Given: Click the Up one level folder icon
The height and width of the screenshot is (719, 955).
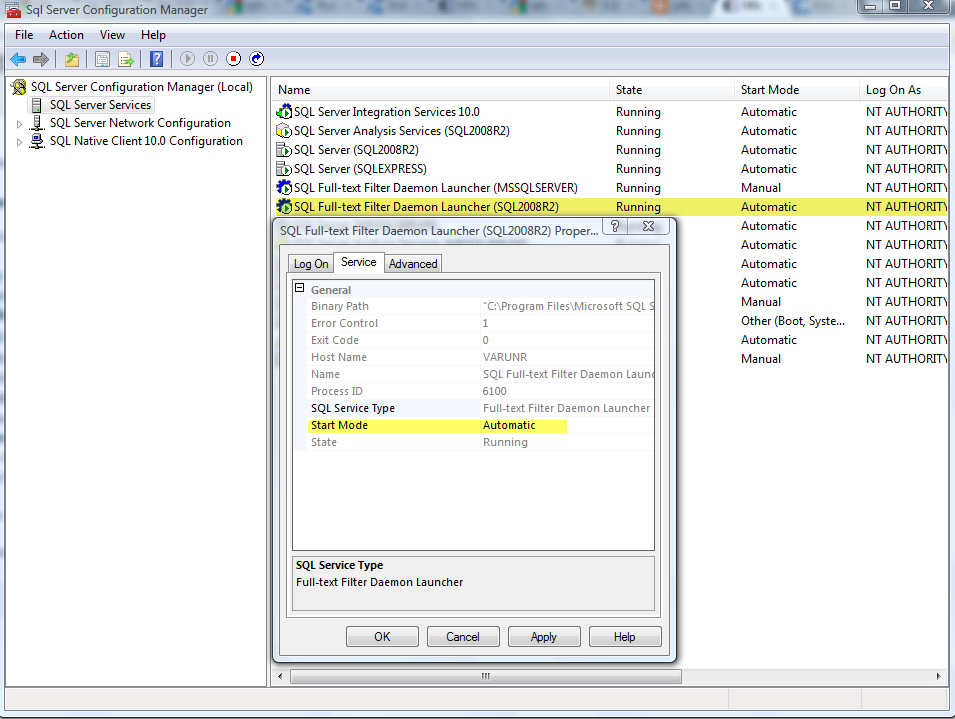Looking at the screenshot, I should tap(72, 59).
